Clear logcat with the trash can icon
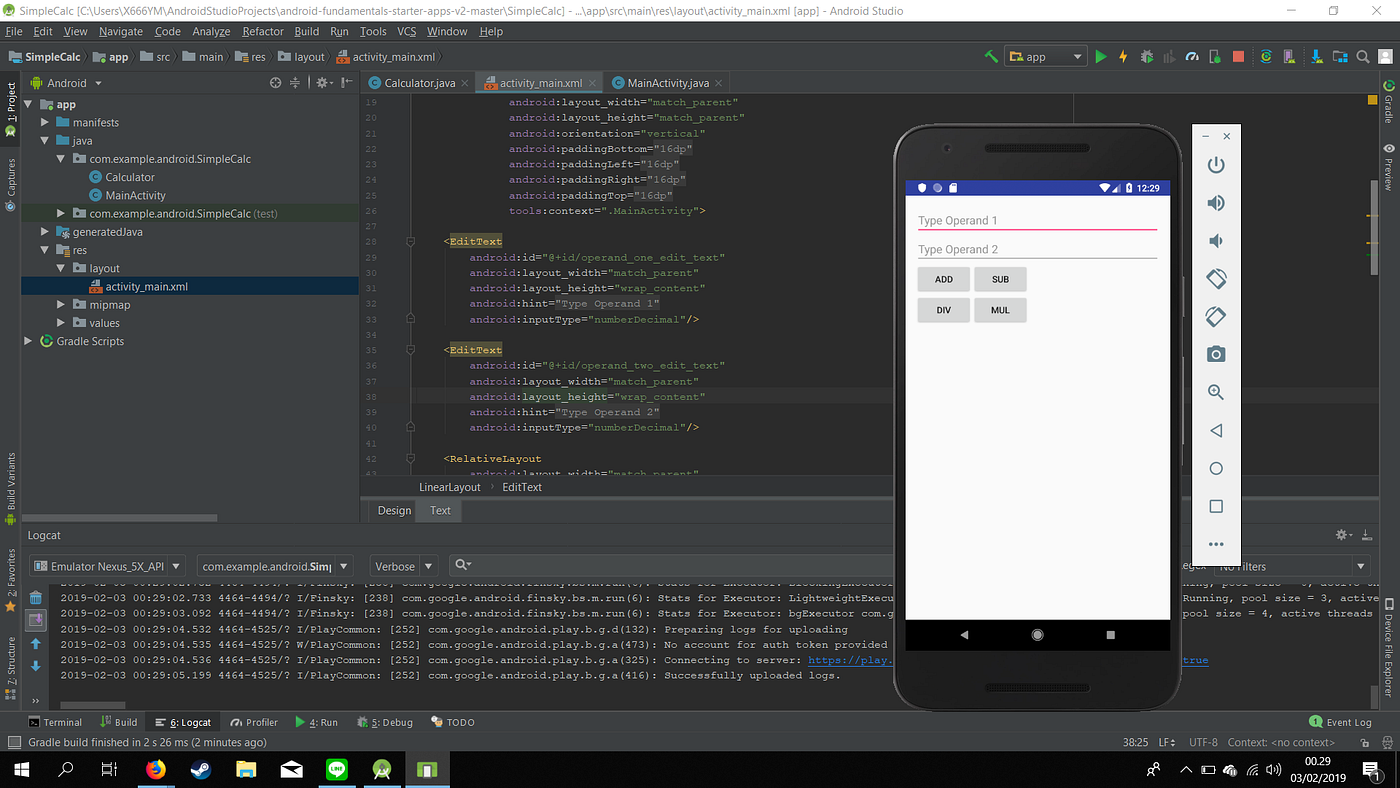 coord(36,598)
